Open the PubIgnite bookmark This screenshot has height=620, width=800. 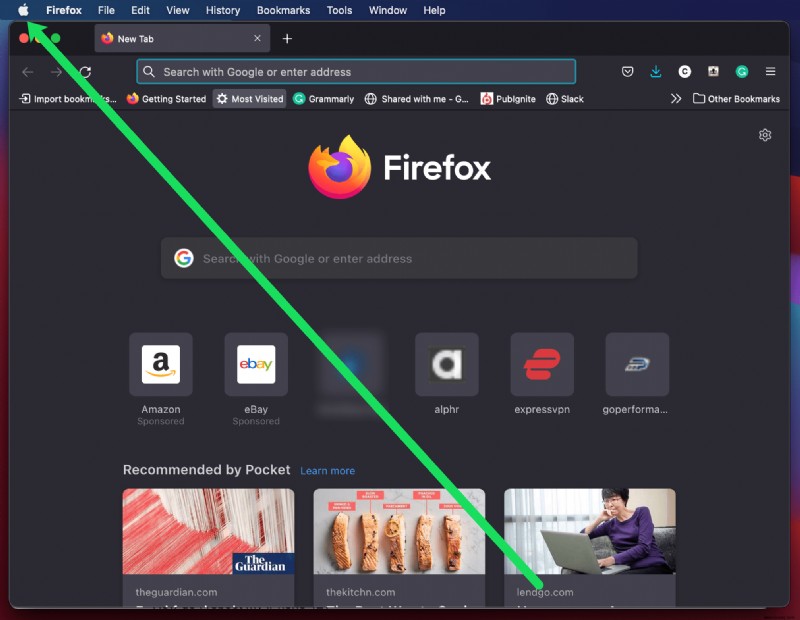pyautogui.click(x=508, y=99)
